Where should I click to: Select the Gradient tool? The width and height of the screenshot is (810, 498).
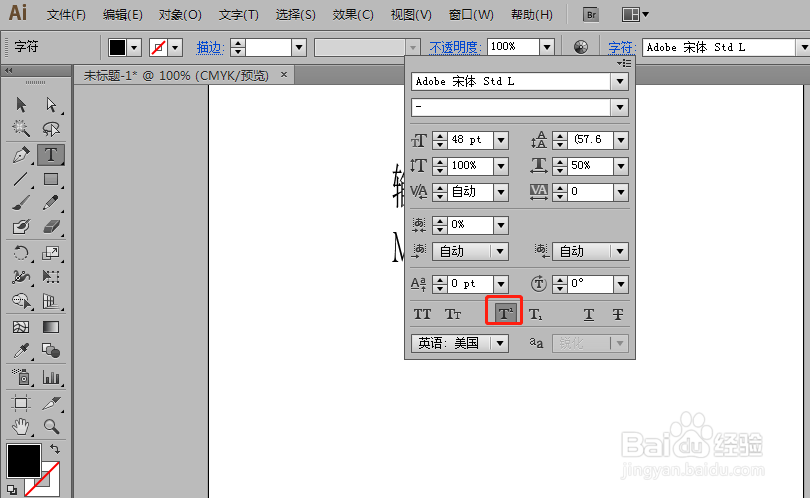click(x=51, y=327)
